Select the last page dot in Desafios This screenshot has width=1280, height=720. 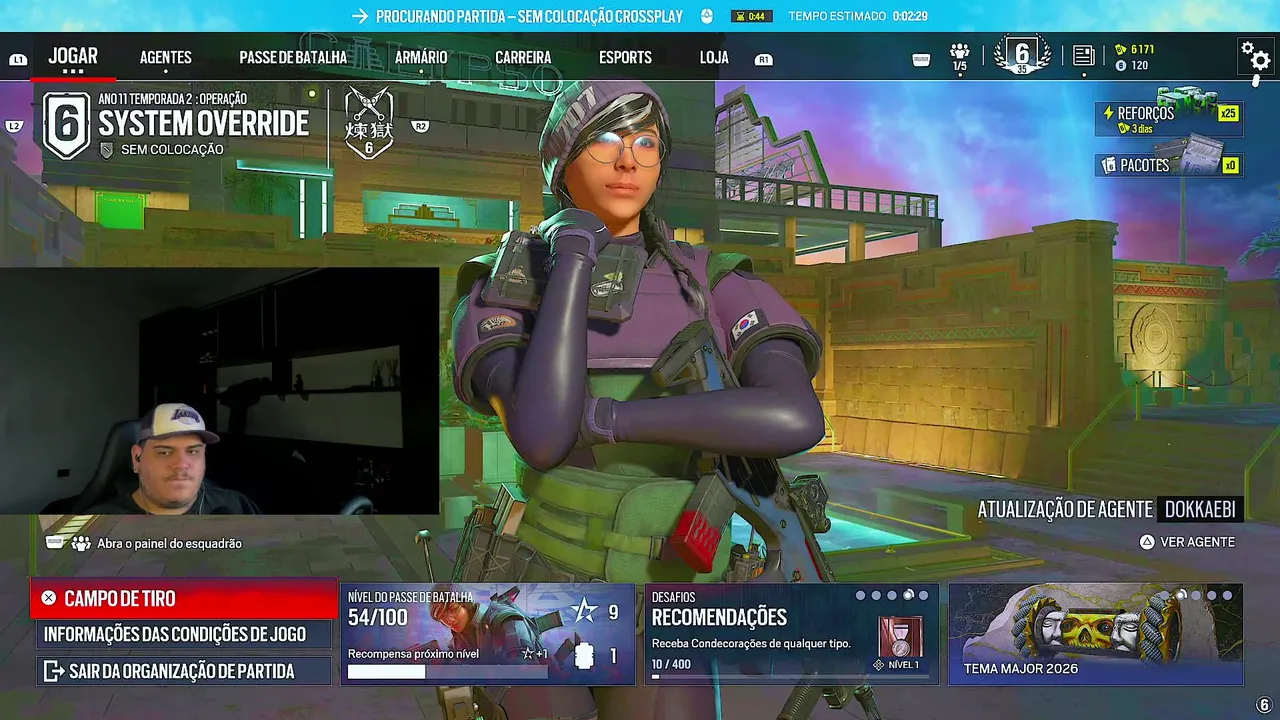(x=923, y=596)
